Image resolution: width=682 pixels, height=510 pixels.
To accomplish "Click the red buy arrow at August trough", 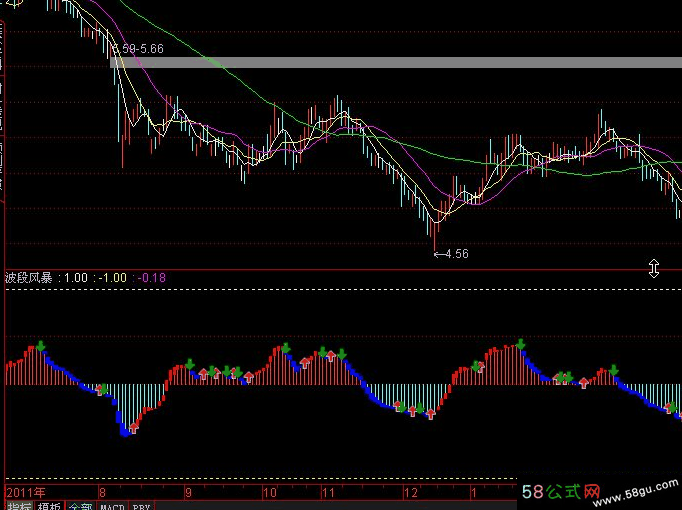I will (x=133, y=427).
